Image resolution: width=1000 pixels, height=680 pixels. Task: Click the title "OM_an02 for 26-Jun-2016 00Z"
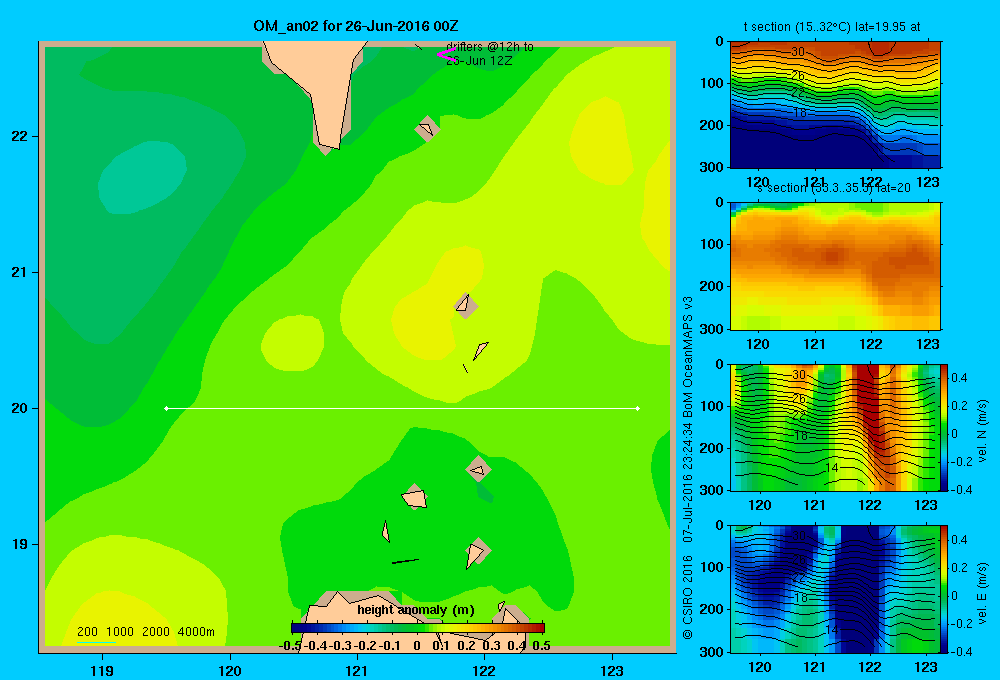(x=356, y=26)
